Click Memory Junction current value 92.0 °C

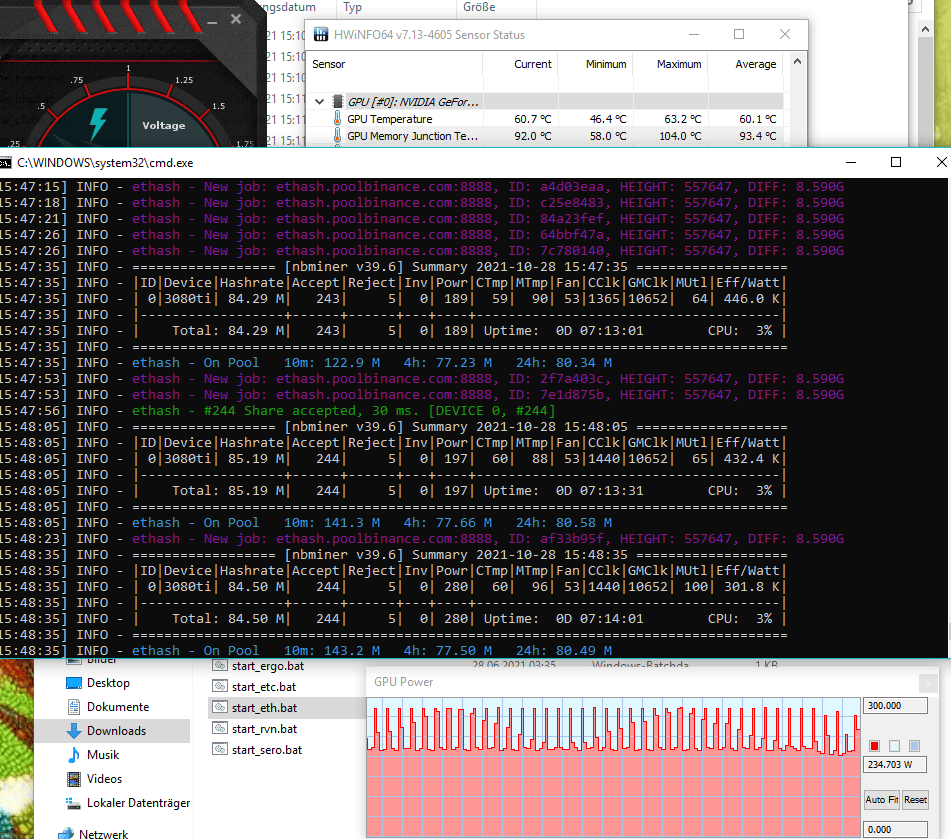click(x=533, y=136)
